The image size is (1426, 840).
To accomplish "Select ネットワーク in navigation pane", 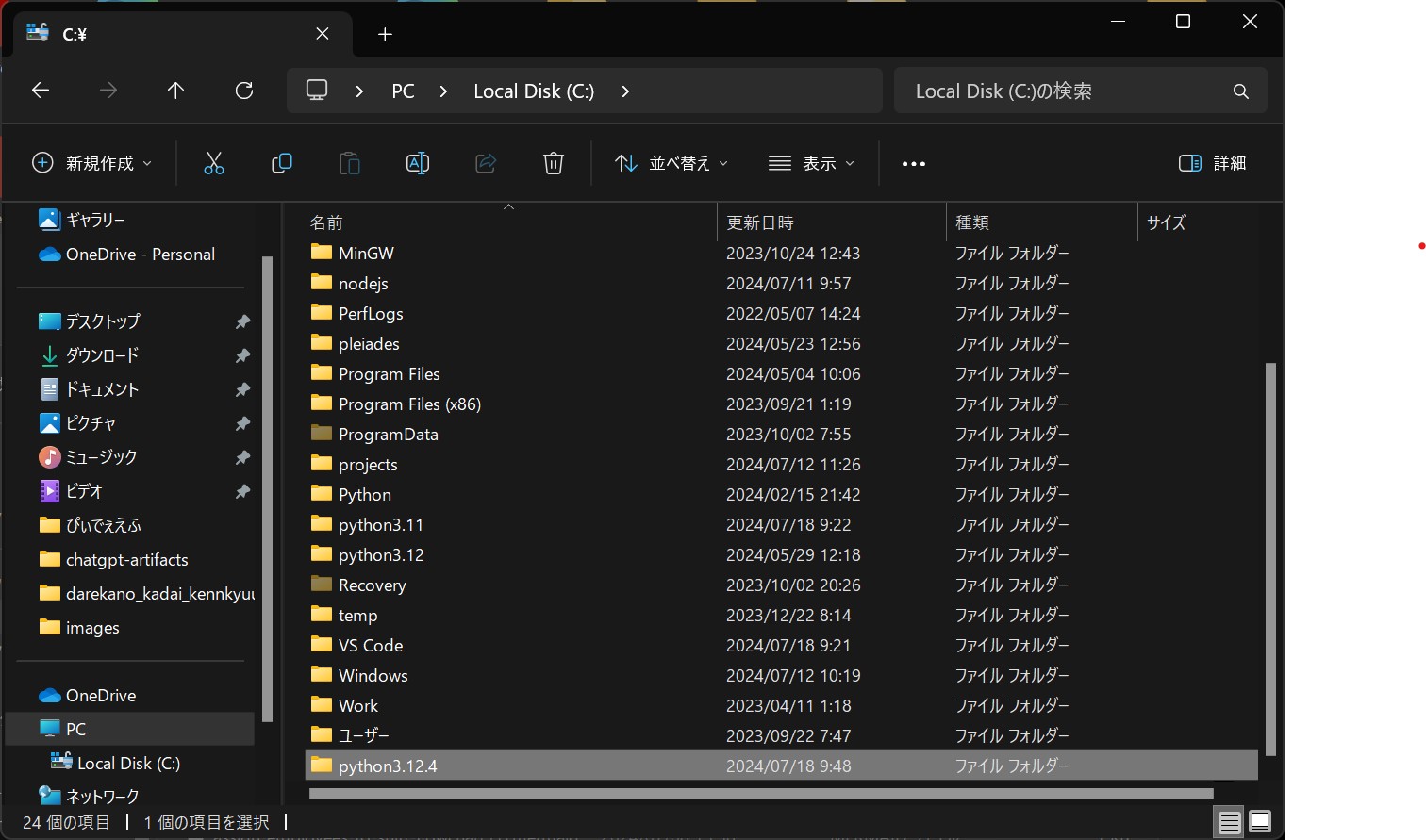I will (x=103, y=797).
